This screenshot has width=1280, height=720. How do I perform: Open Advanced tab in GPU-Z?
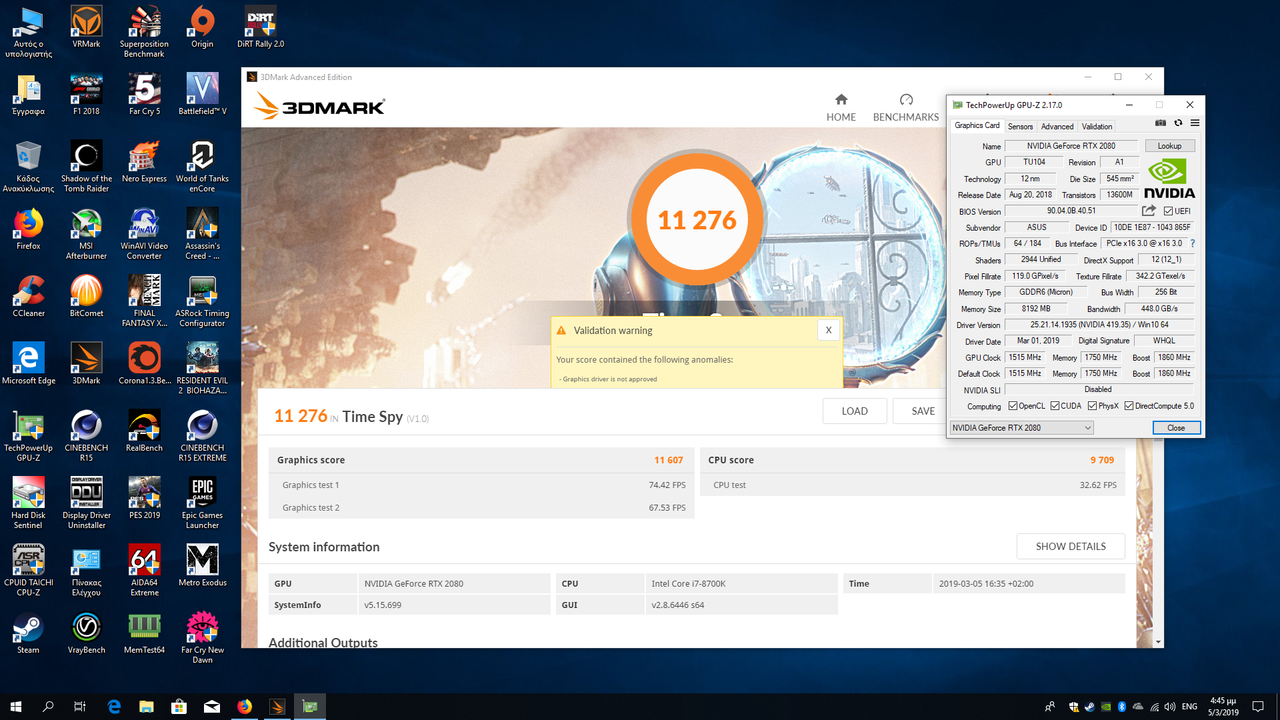click(x=1057, y=127)
